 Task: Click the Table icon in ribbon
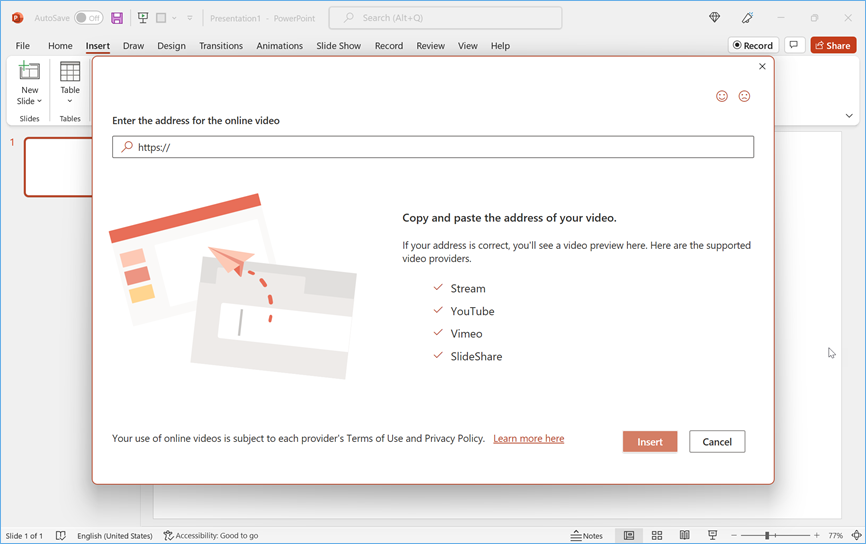tap(70, 72)
